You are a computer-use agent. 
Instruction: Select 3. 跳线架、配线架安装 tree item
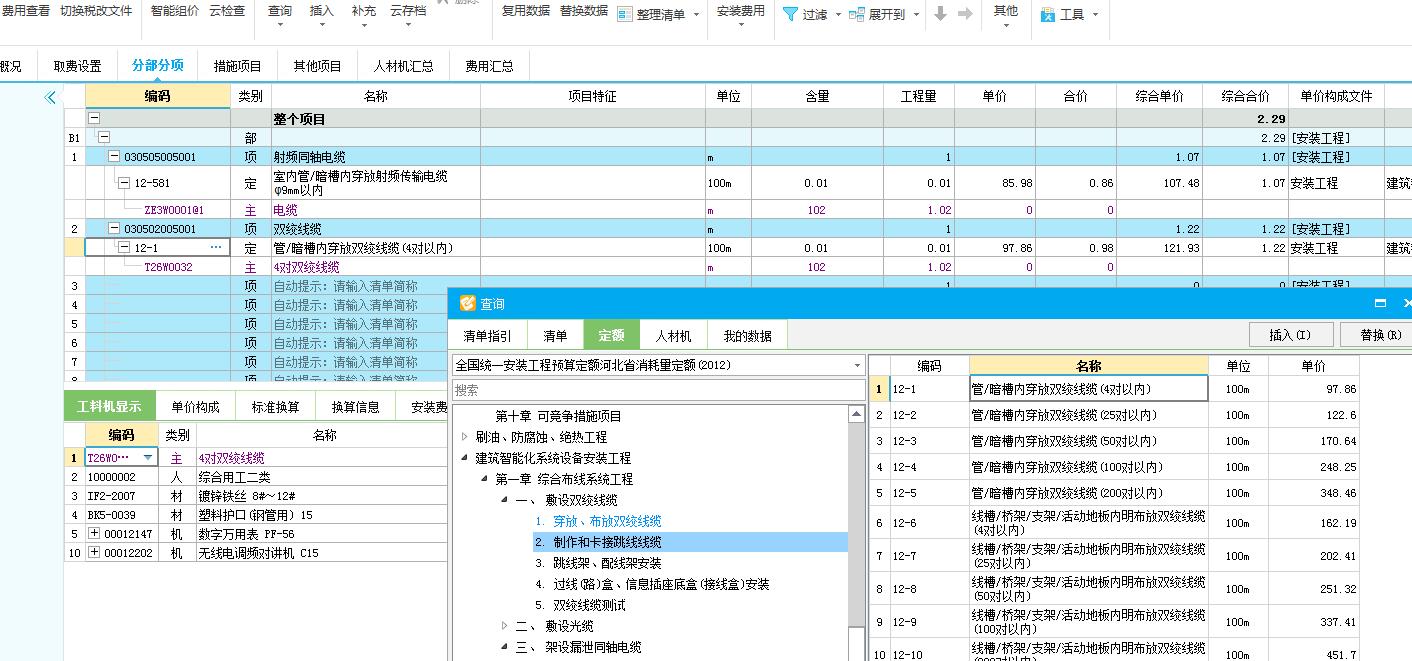pyautogui.click(x=598, y=563)
